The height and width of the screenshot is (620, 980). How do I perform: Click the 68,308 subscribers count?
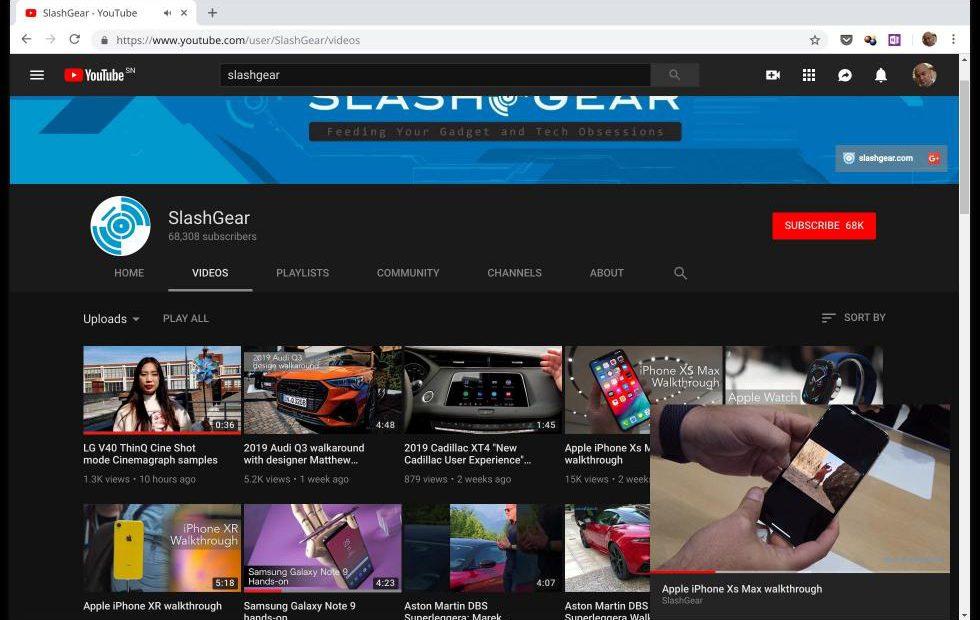212,236
